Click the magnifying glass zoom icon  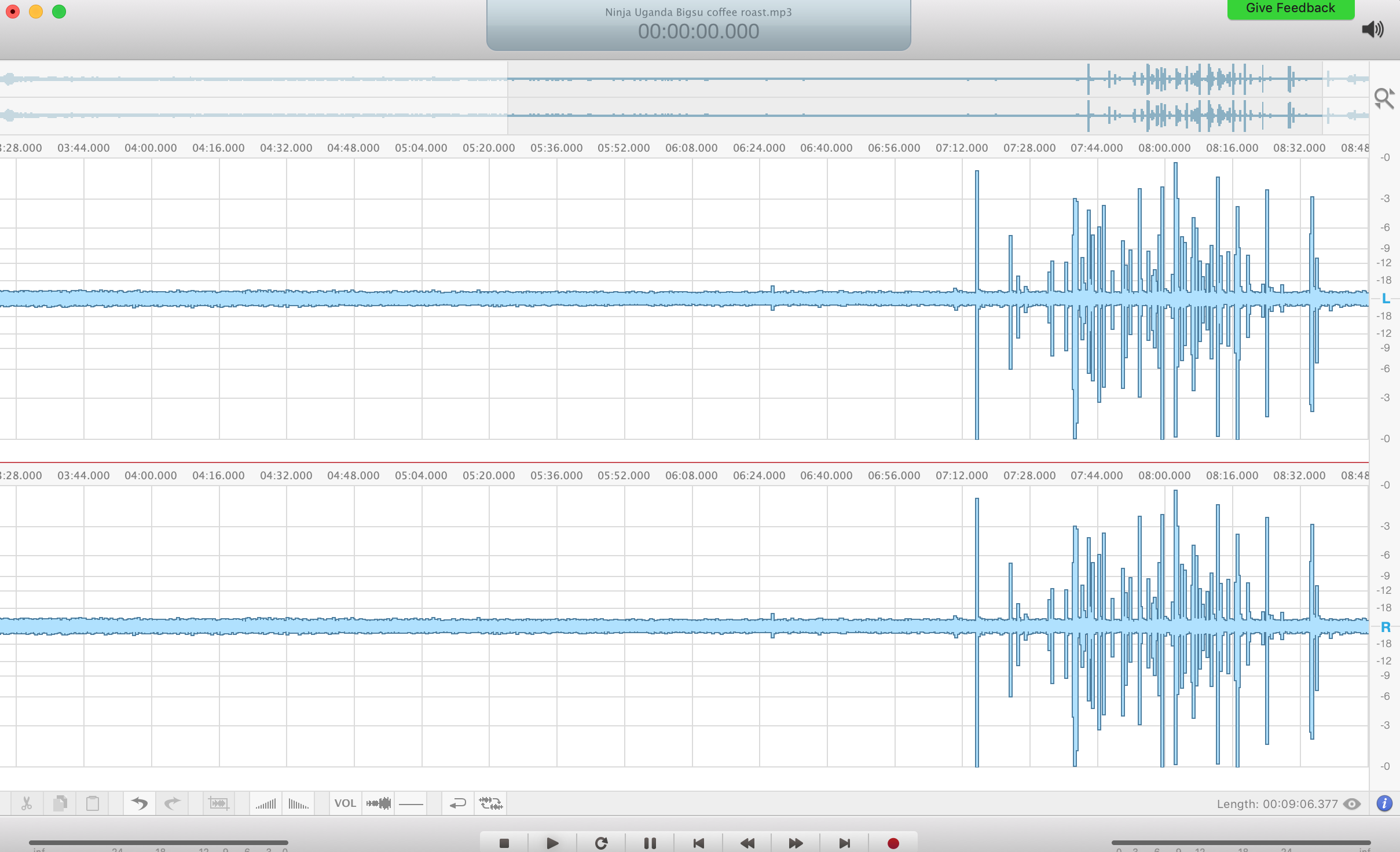[x=1384, y=98]
